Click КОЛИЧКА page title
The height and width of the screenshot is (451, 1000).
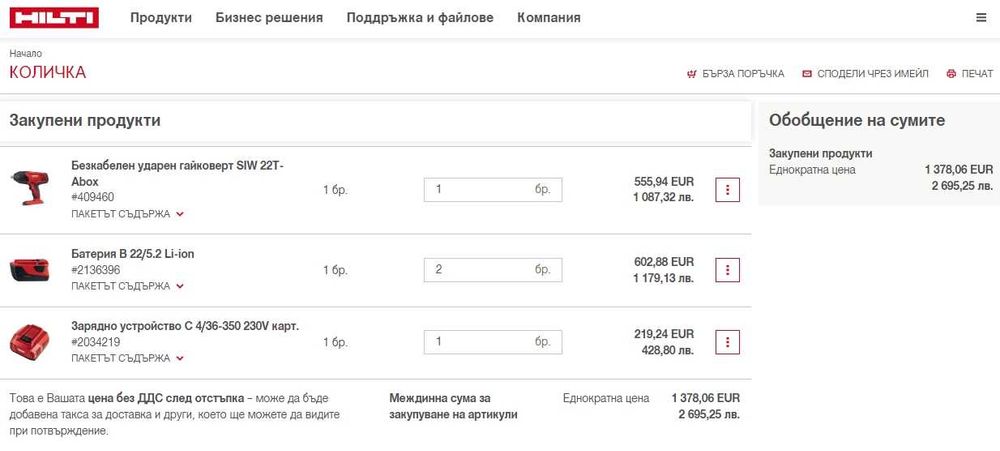(48, 73)
